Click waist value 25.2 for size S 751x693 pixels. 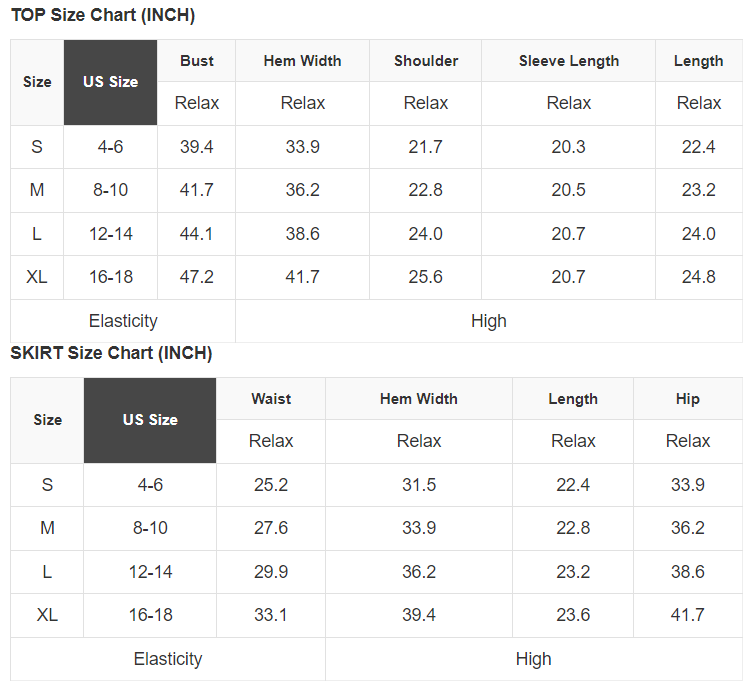271,485
